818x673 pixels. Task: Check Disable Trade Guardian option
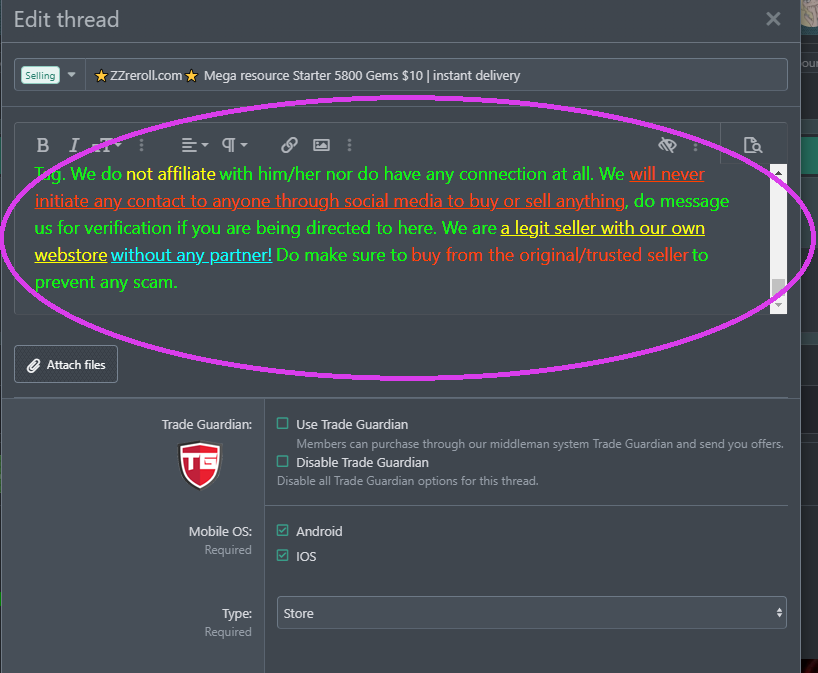click(282, 461)
